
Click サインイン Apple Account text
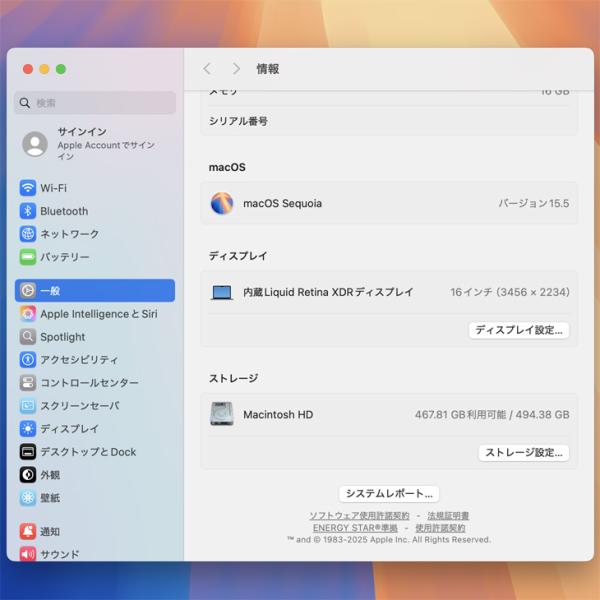(106, 143)
